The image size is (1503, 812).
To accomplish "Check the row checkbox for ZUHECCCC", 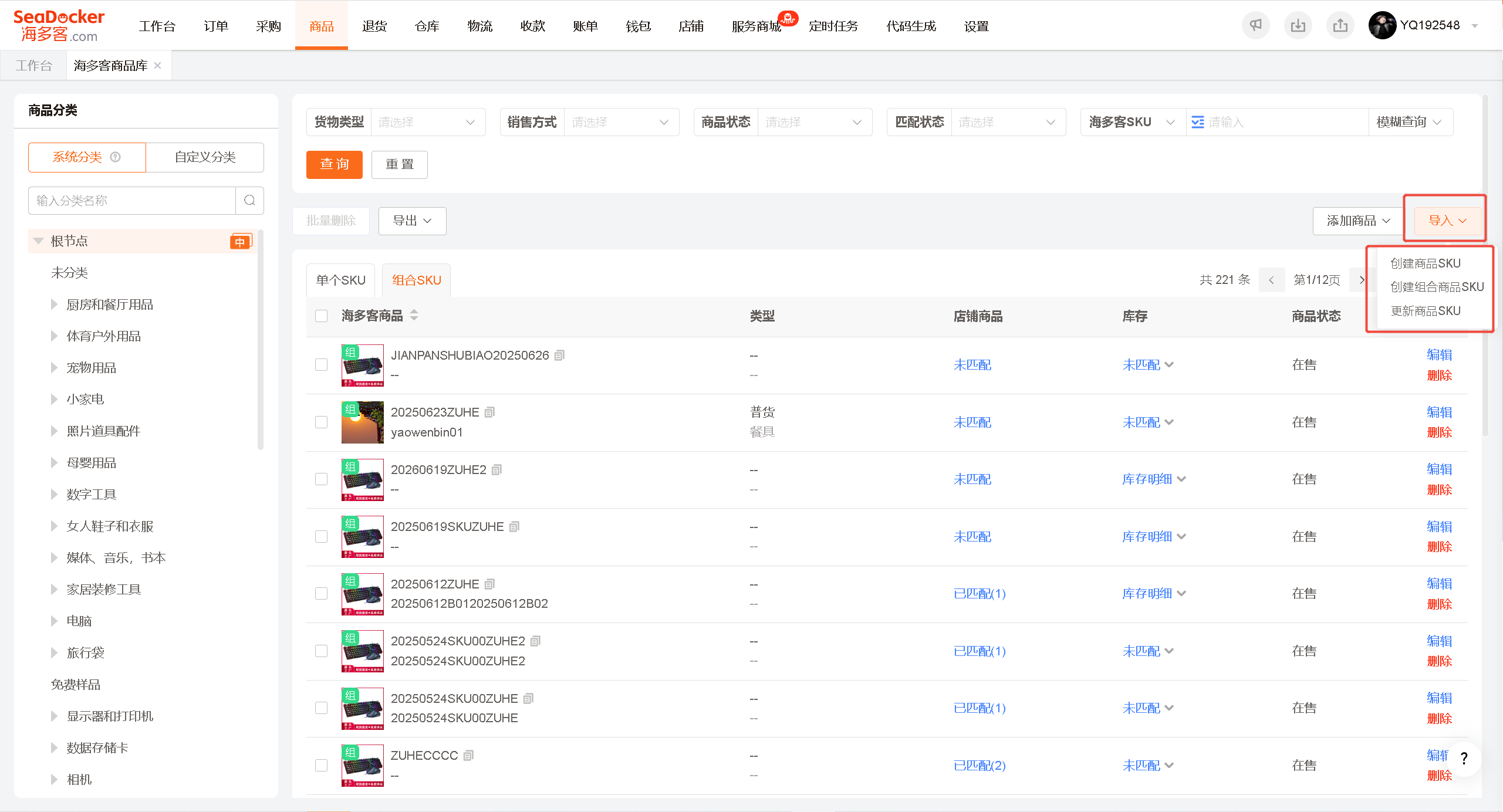I will (x=321, y=765).
